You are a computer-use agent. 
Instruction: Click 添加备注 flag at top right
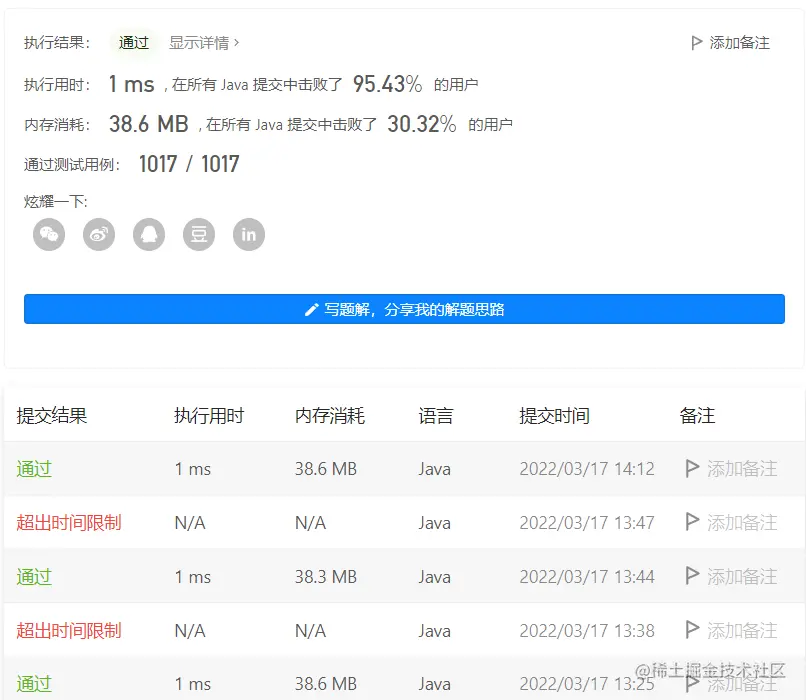click(x=730, y=43)
